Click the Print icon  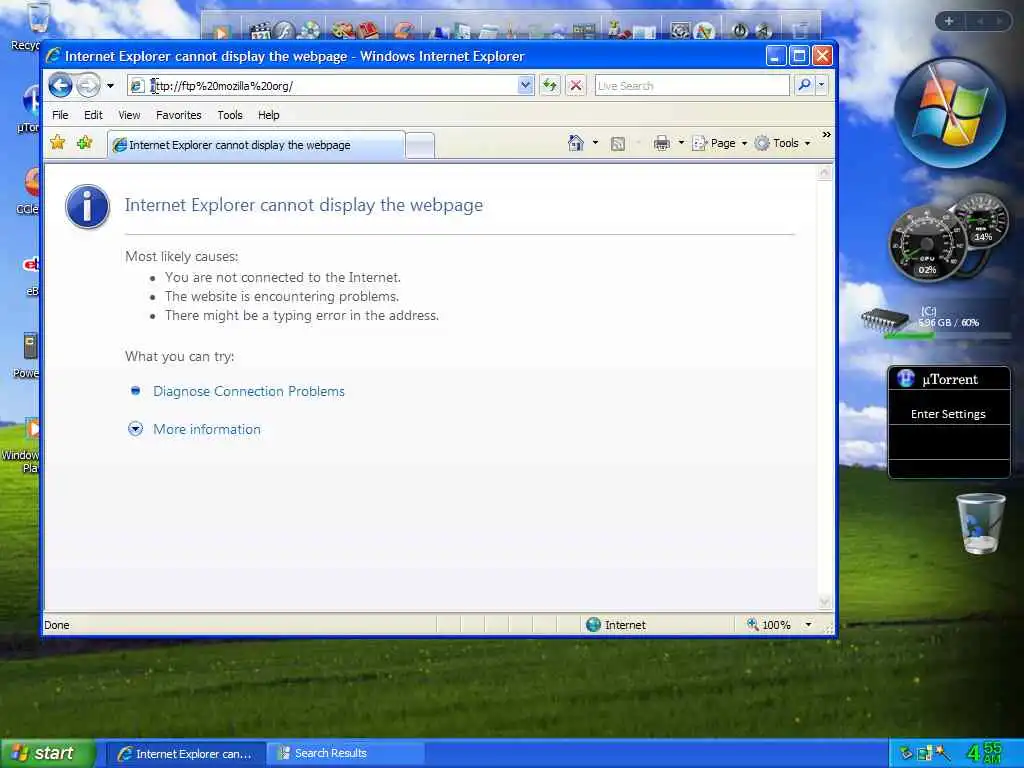pos(662,143)
